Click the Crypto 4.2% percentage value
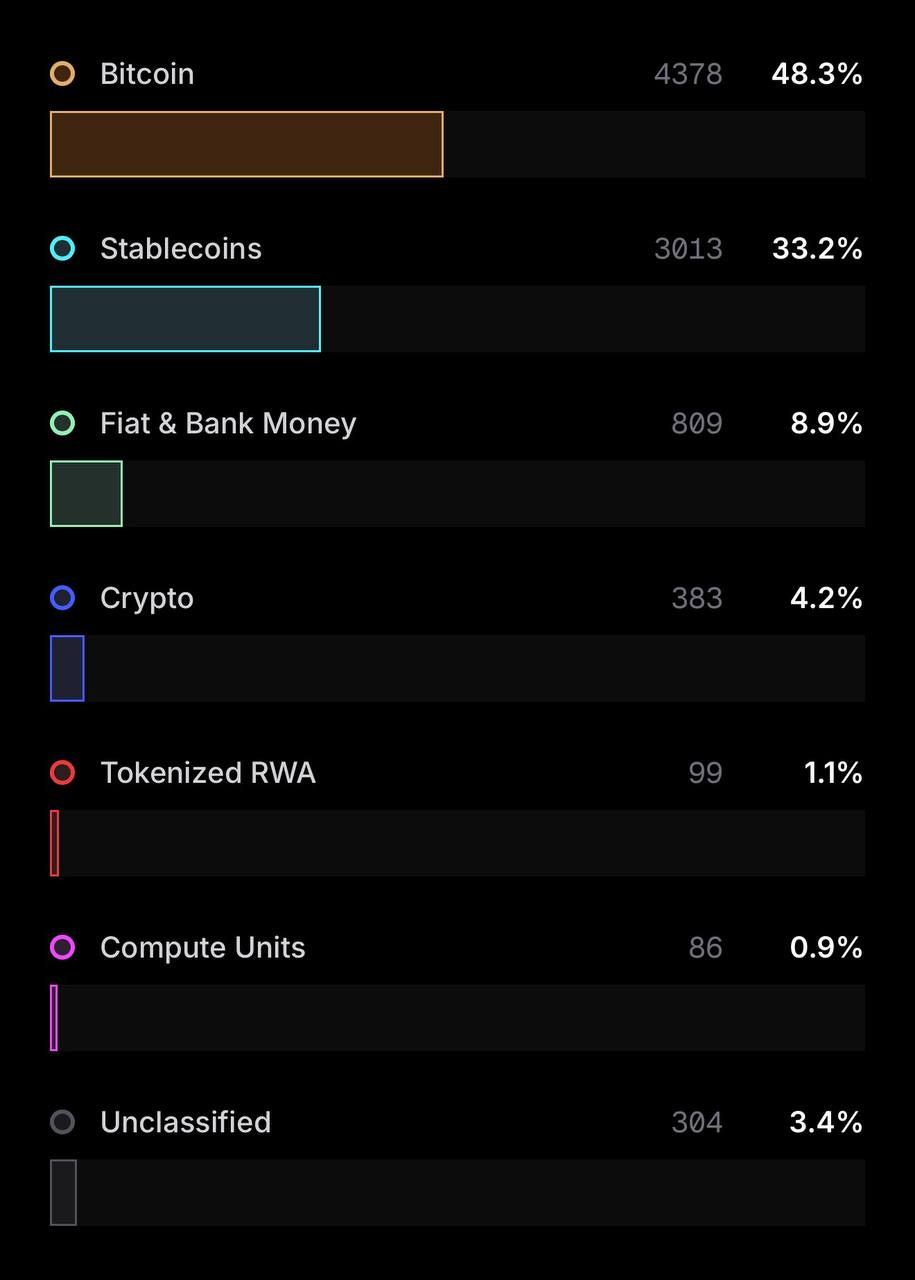The height and width of the screenshot is (1280, 915). click(826, 598)
